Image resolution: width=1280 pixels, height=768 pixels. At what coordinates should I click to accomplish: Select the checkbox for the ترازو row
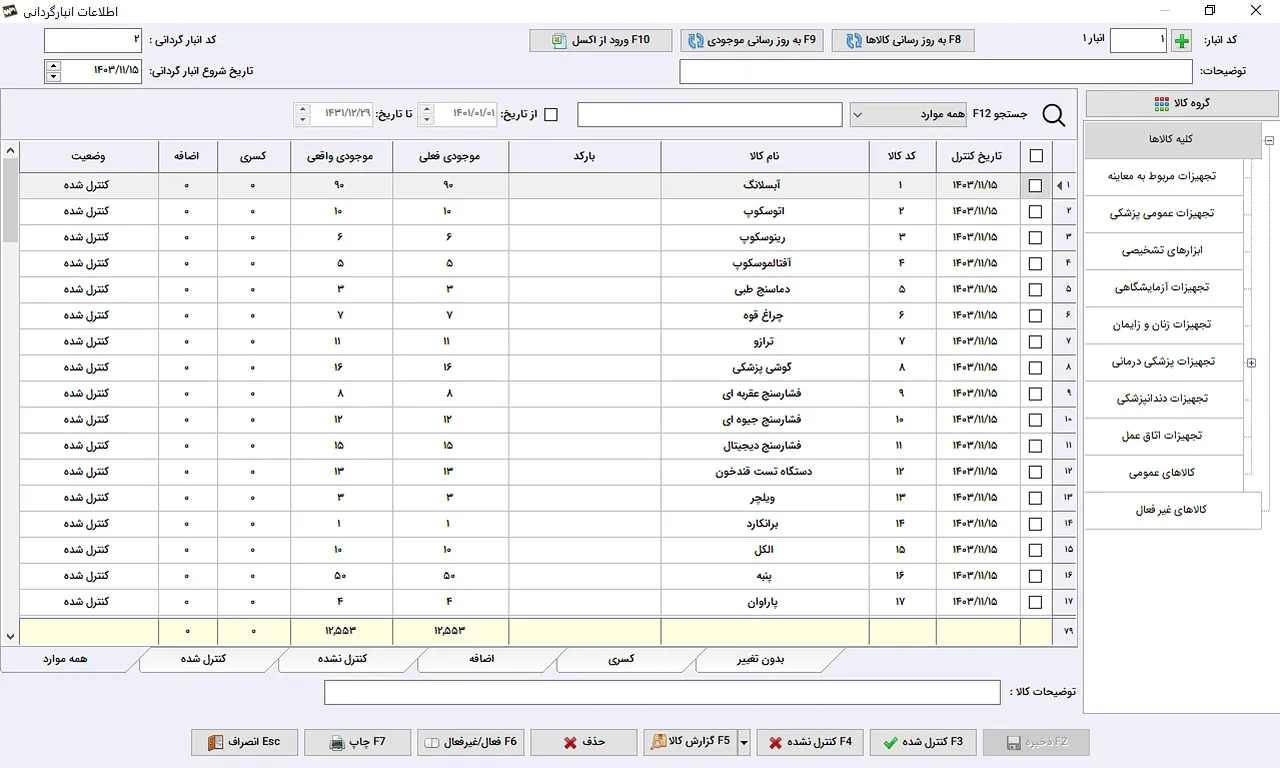coord(1035,342)
